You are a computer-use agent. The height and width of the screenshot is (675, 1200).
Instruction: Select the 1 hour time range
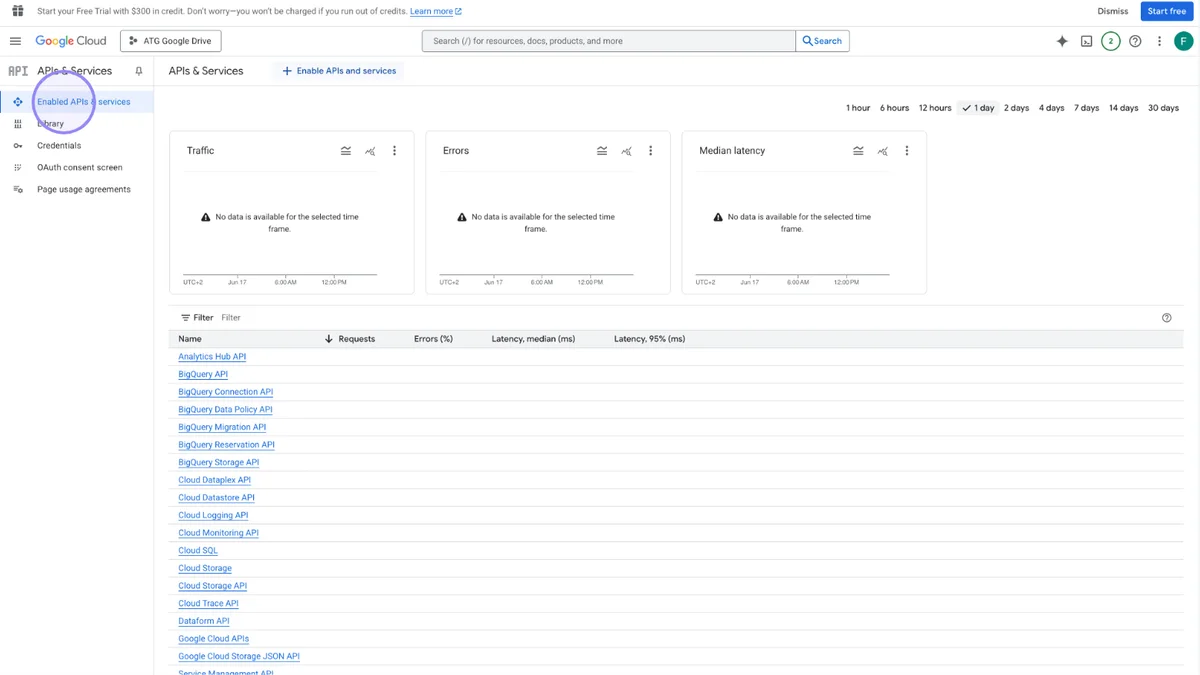tap(858, 108)
